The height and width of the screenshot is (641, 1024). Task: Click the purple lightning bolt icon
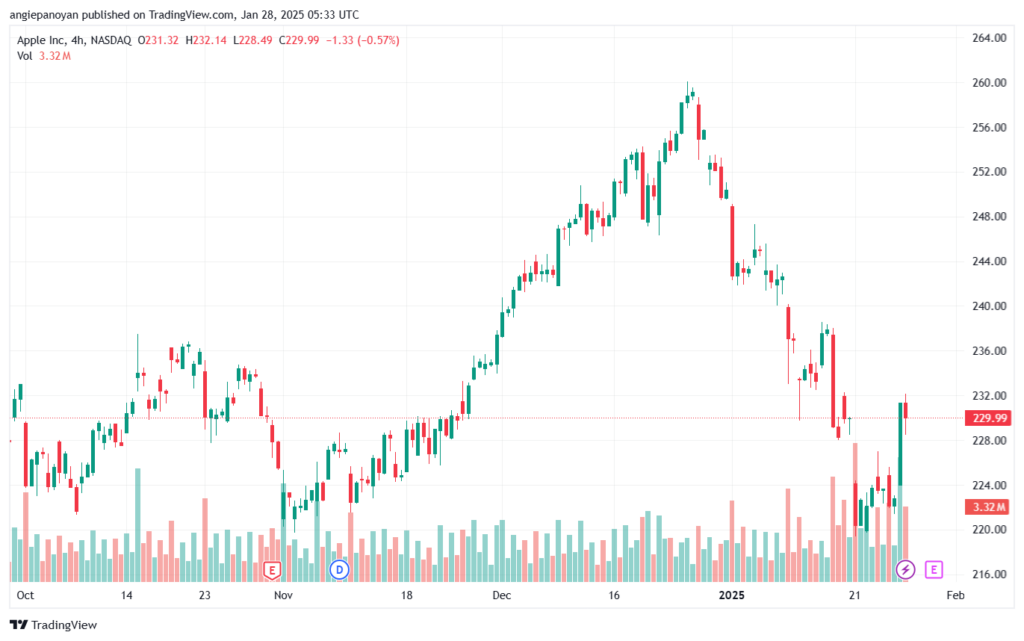(905, 570)
